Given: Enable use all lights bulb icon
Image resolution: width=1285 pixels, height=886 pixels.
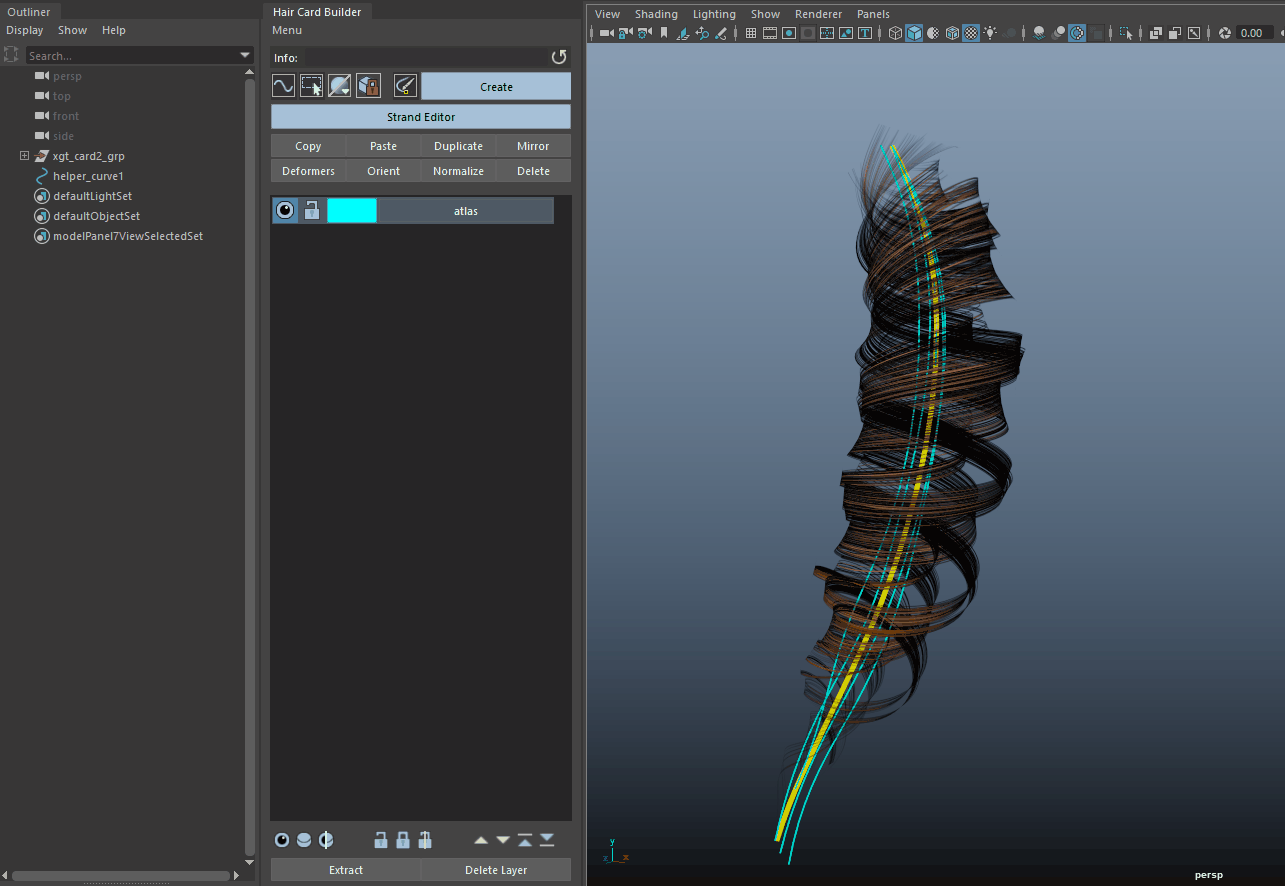Looking at the screenshot, I should tap(990, 33).
